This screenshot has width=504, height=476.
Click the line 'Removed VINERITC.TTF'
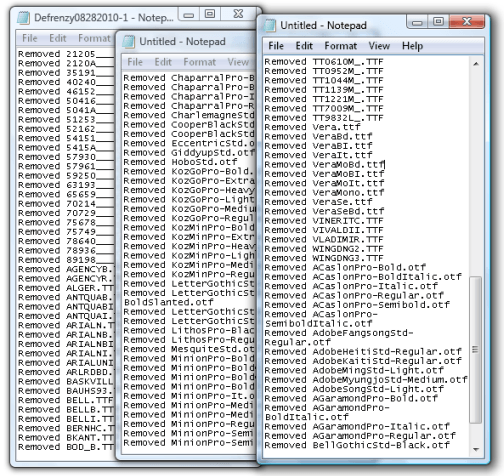(324, 221)
